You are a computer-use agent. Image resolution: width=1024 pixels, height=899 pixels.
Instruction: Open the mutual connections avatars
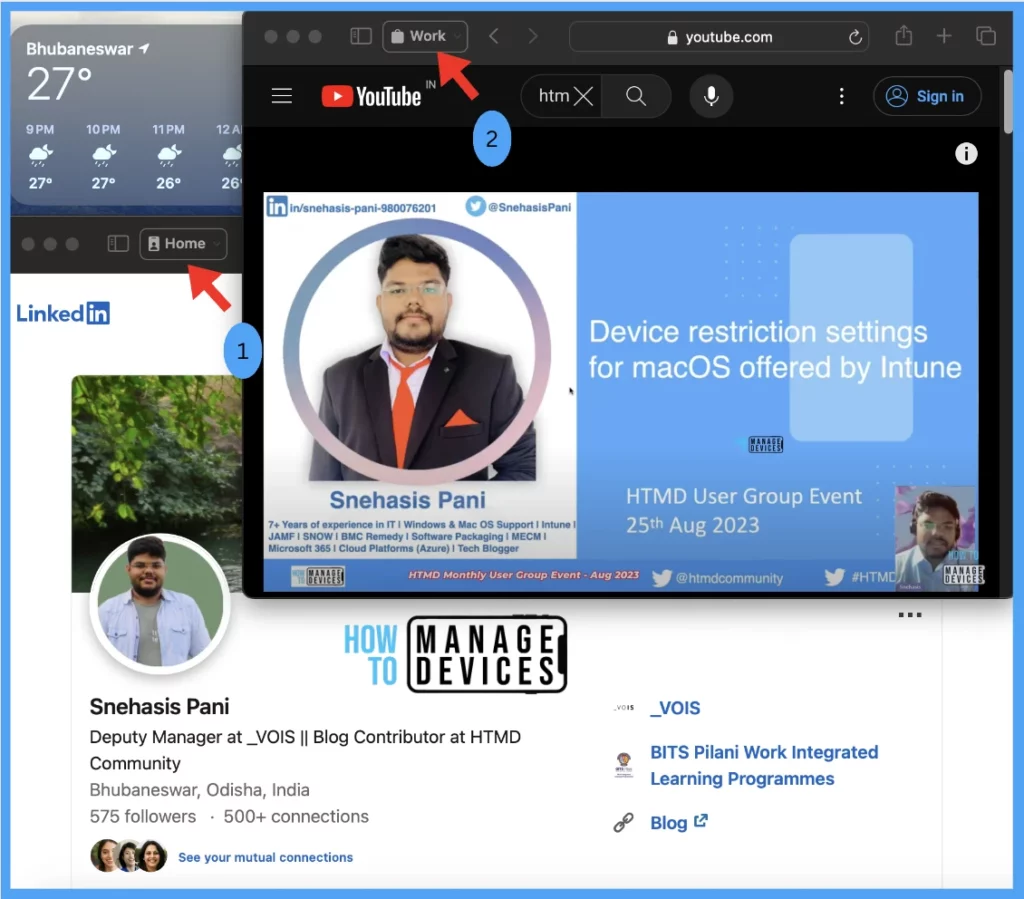click(x=128, y=856)
